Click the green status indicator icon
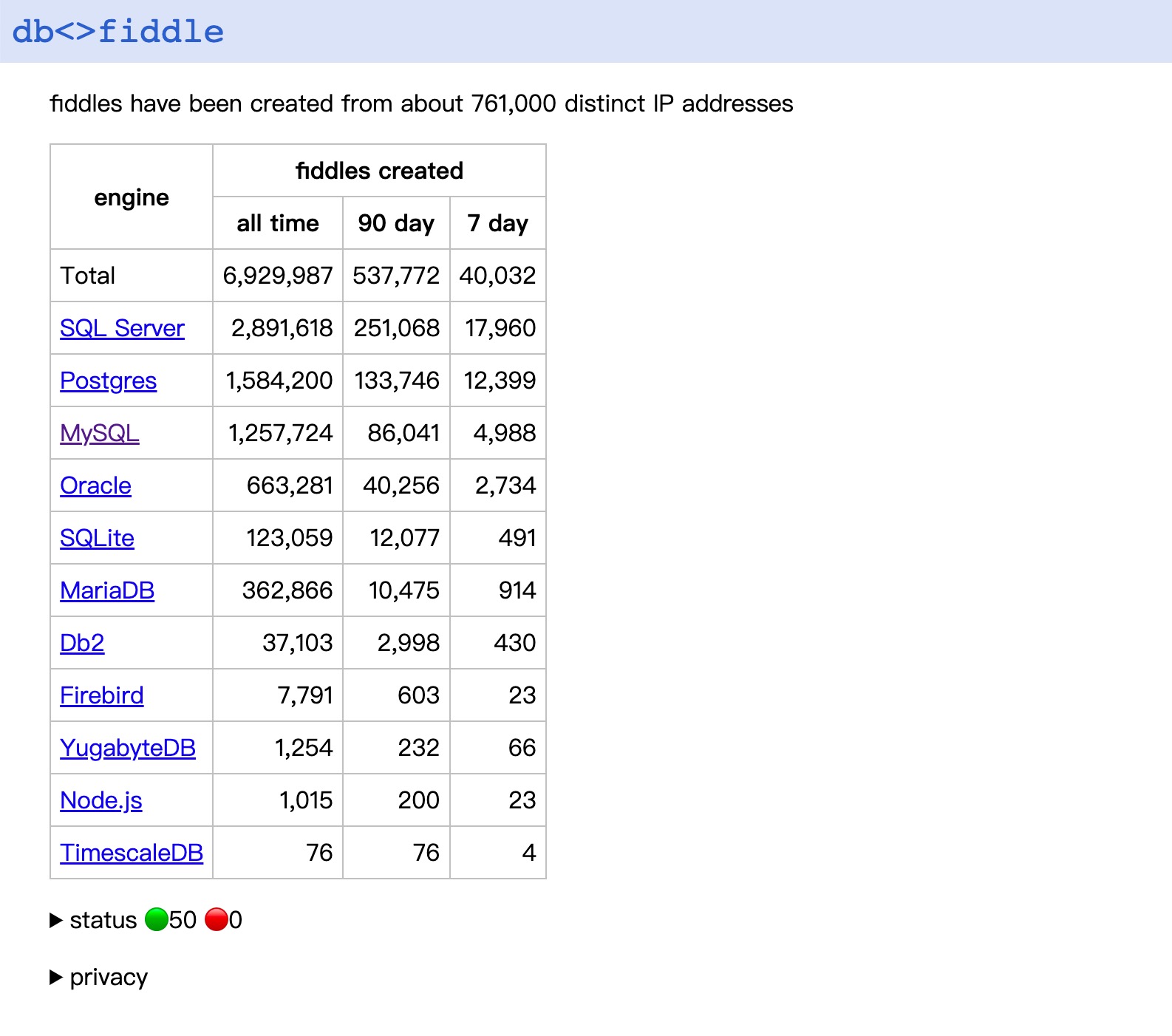This screenshot has height=1036, width=1172. click(x=157, y=920)
